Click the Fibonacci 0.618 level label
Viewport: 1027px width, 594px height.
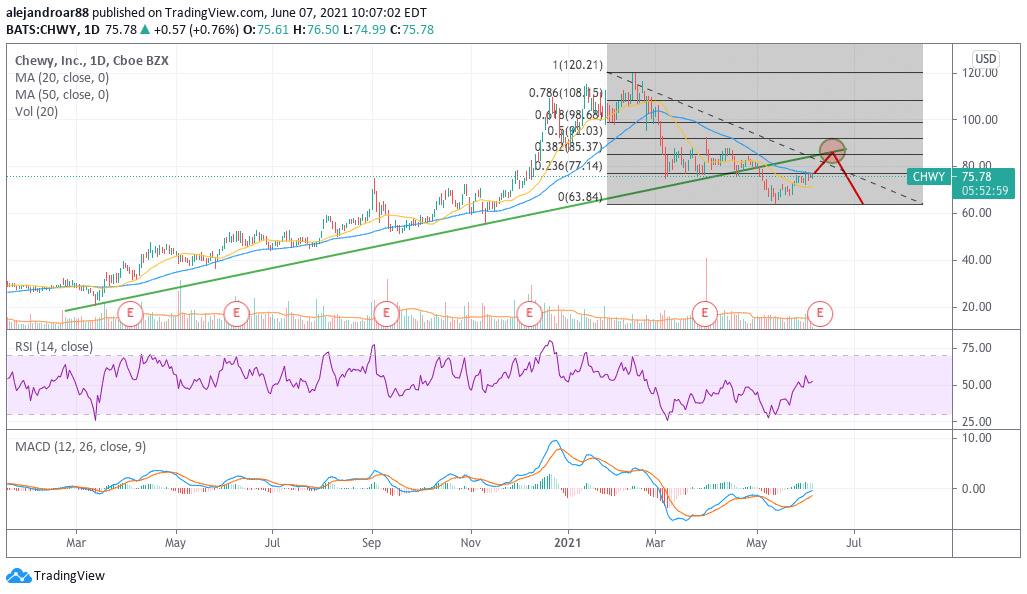[569, 115]
